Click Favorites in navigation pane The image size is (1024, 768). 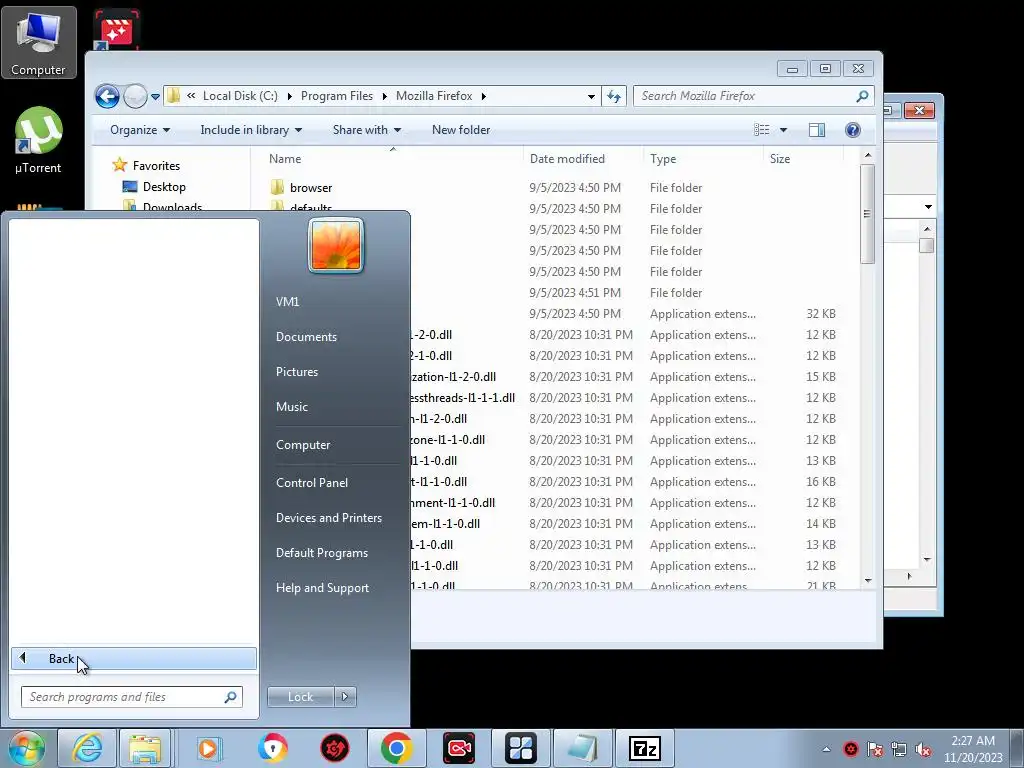156,166
